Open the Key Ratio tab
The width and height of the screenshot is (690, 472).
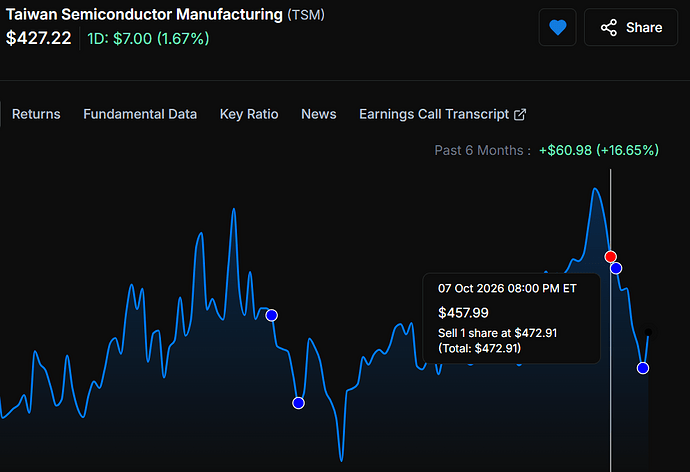tap(249, 114)
